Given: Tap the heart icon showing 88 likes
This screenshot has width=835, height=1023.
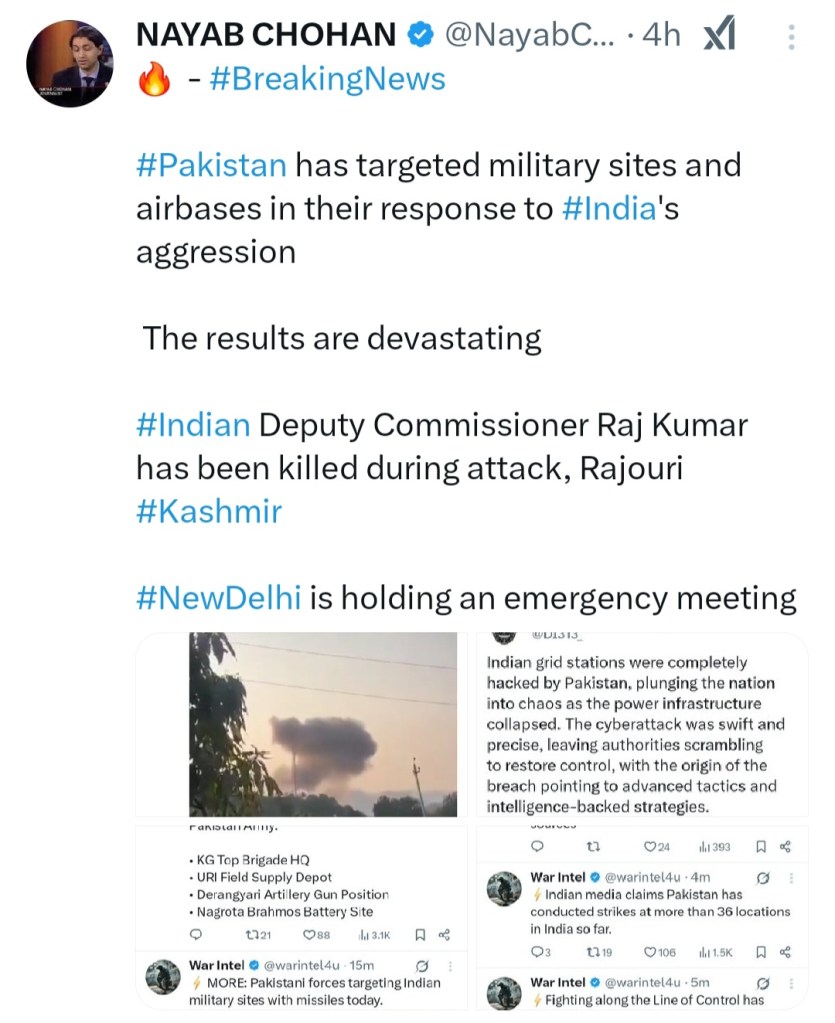Looking at the screenshot, I should [309, 934].
